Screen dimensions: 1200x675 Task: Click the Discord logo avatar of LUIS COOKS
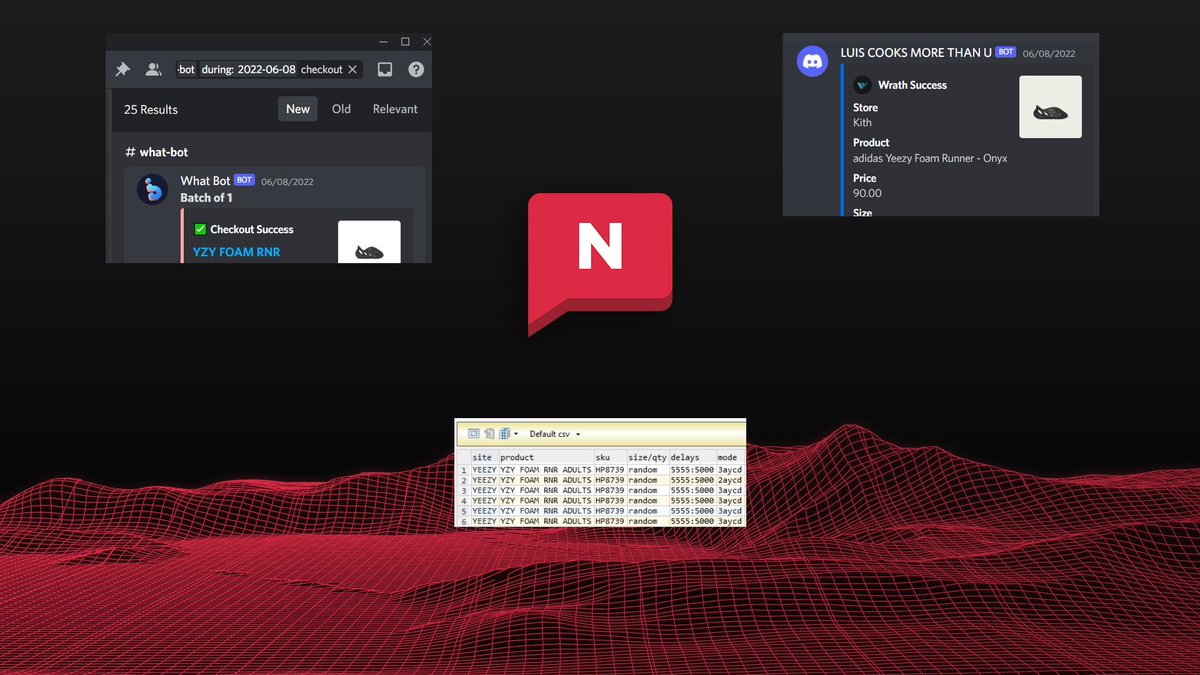tap(812, 60)
